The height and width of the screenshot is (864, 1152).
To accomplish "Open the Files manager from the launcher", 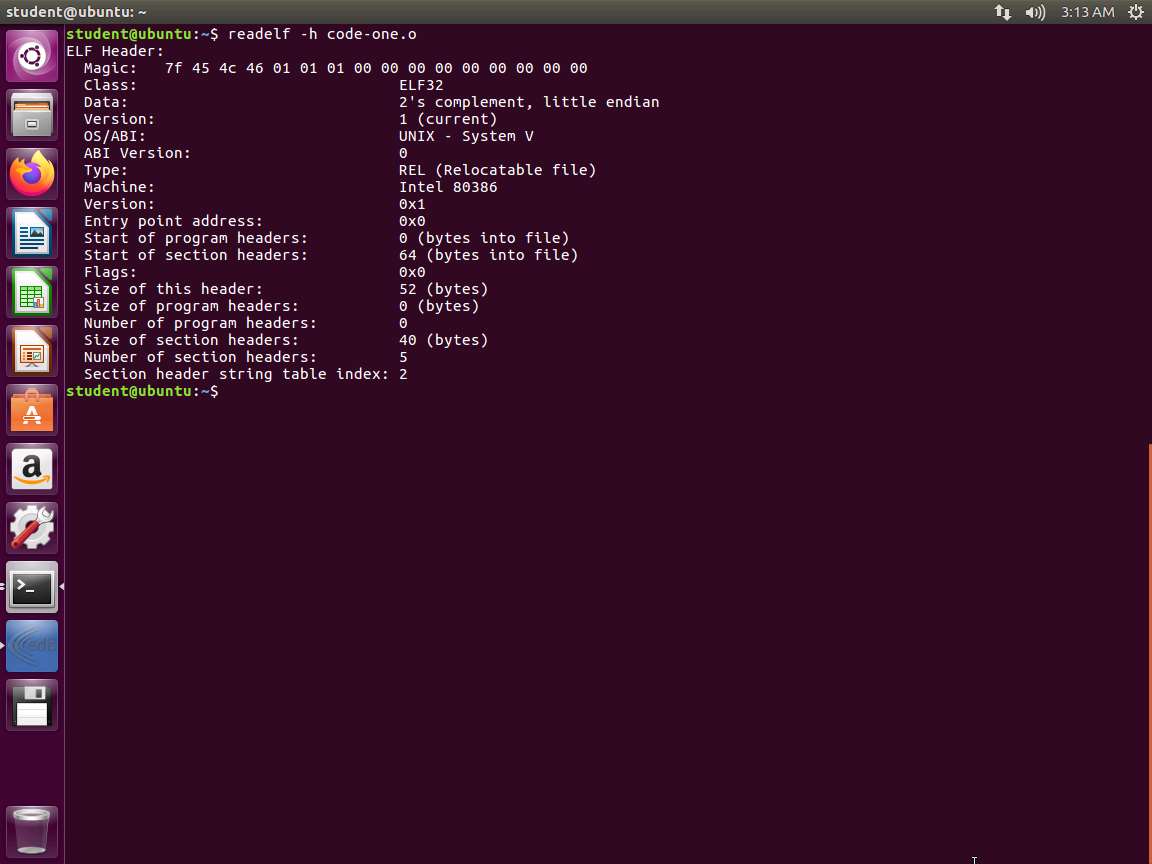I will click(x=32, y=115).
